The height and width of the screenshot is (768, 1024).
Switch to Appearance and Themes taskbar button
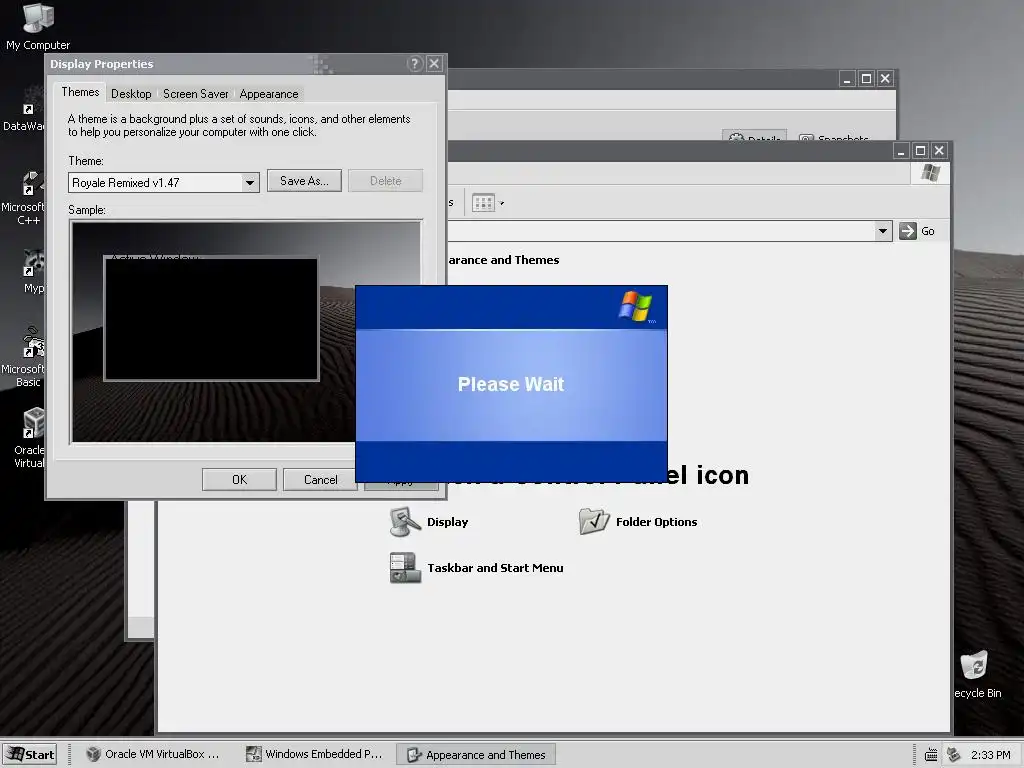tap(476, 755)
